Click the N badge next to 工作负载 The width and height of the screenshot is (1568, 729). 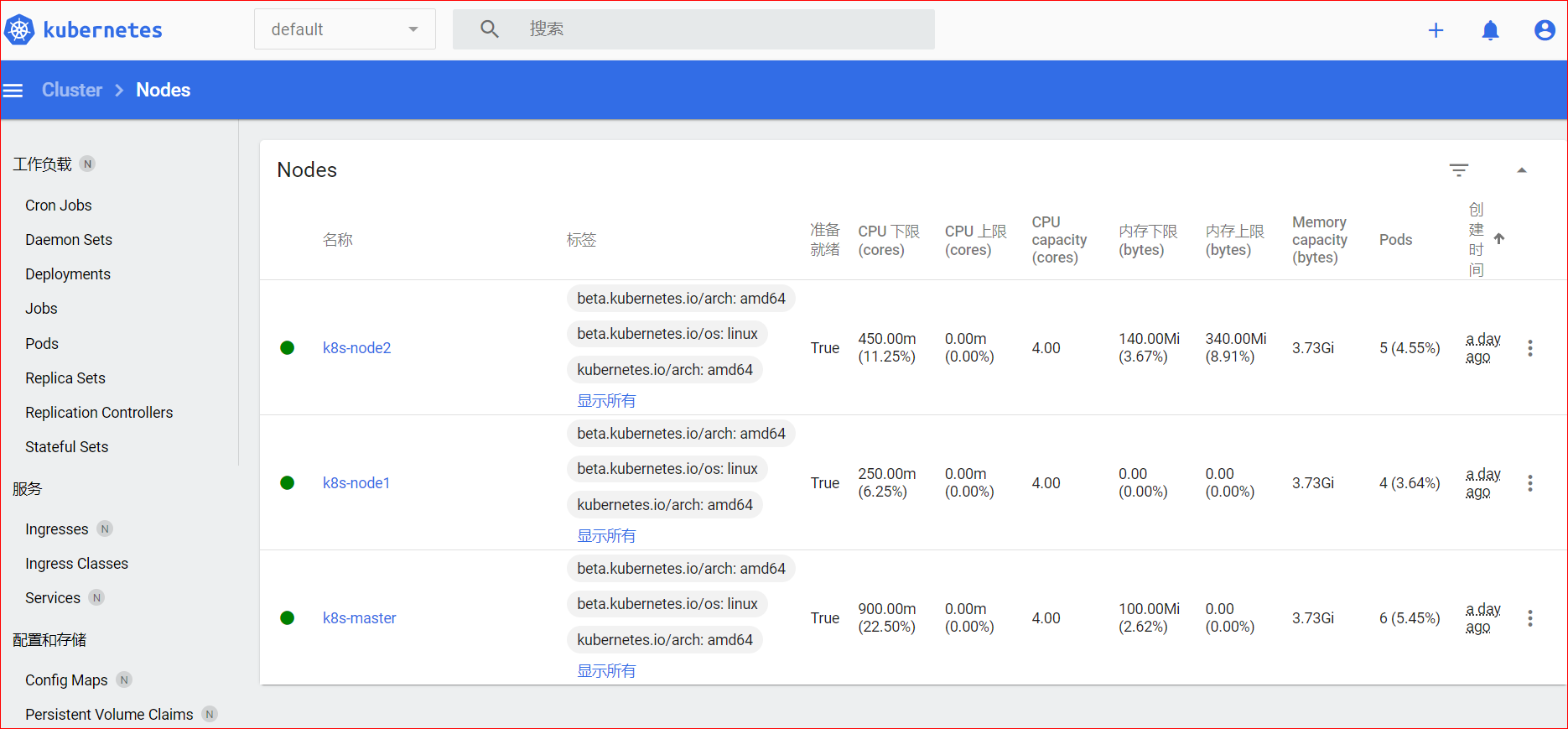click(x=87, y=164)
